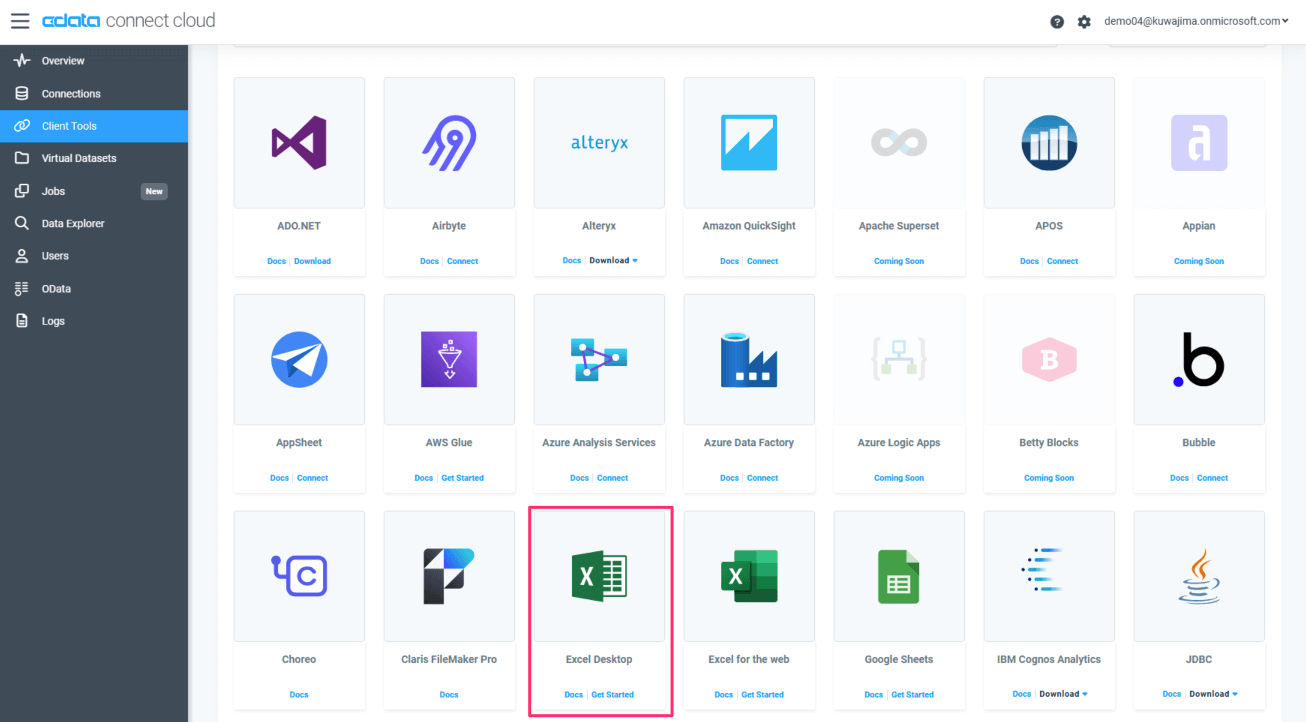Click Connect under Bubble
Viewport: 1306px width, 722px height.
(x=1212, y=478)
